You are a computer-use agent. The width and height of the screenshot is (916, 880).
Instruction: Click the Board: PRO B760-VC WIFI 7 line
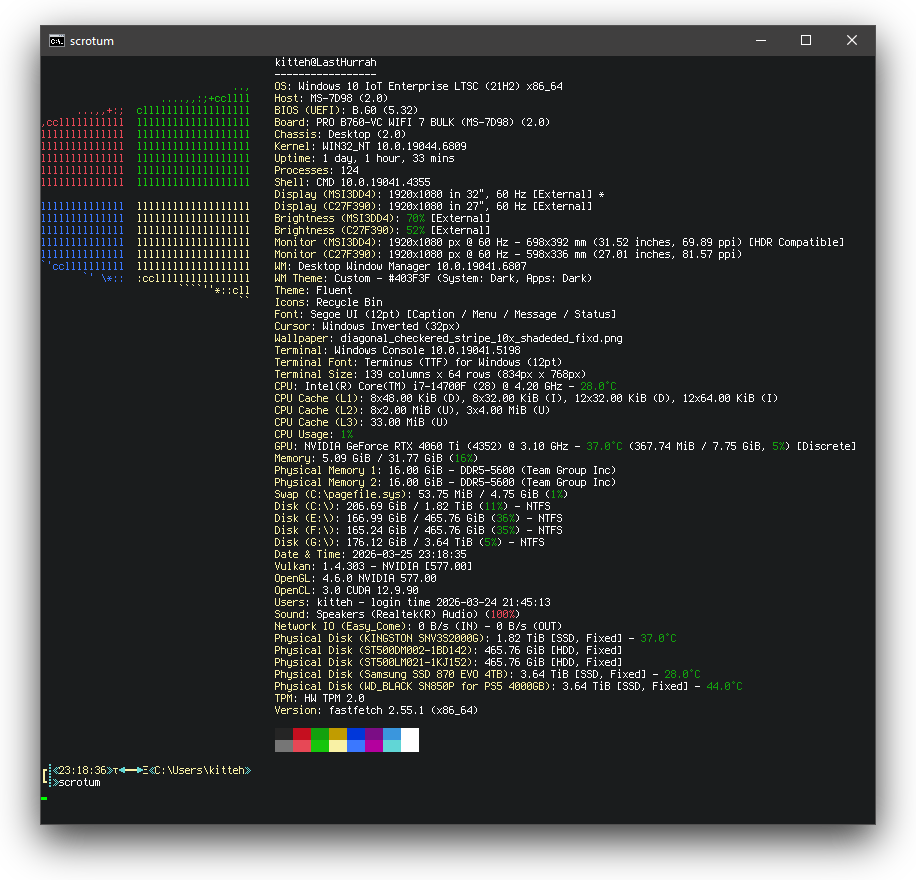[412, 122]
